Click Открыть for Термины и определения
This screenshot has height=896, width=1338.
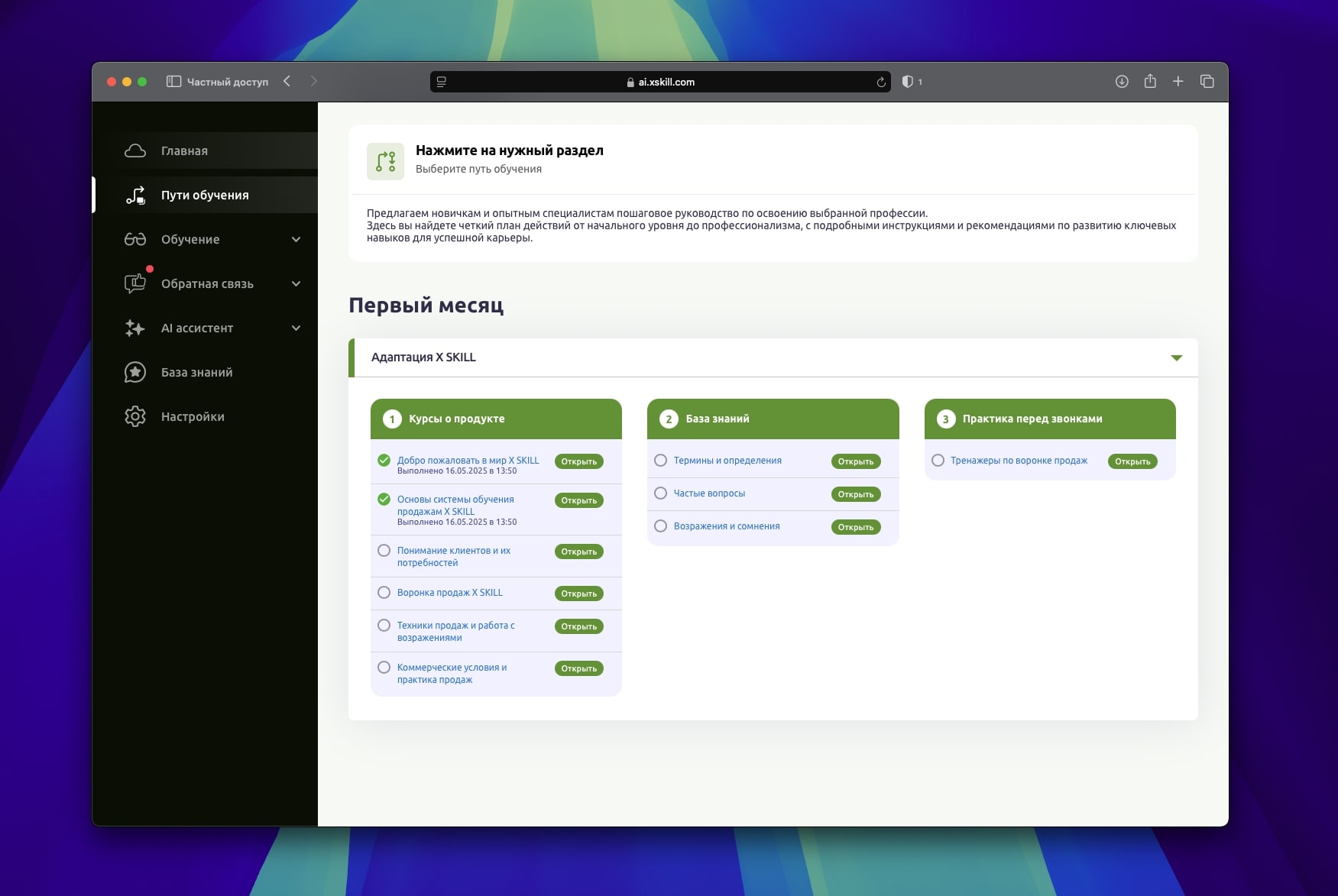coord(856,461)
